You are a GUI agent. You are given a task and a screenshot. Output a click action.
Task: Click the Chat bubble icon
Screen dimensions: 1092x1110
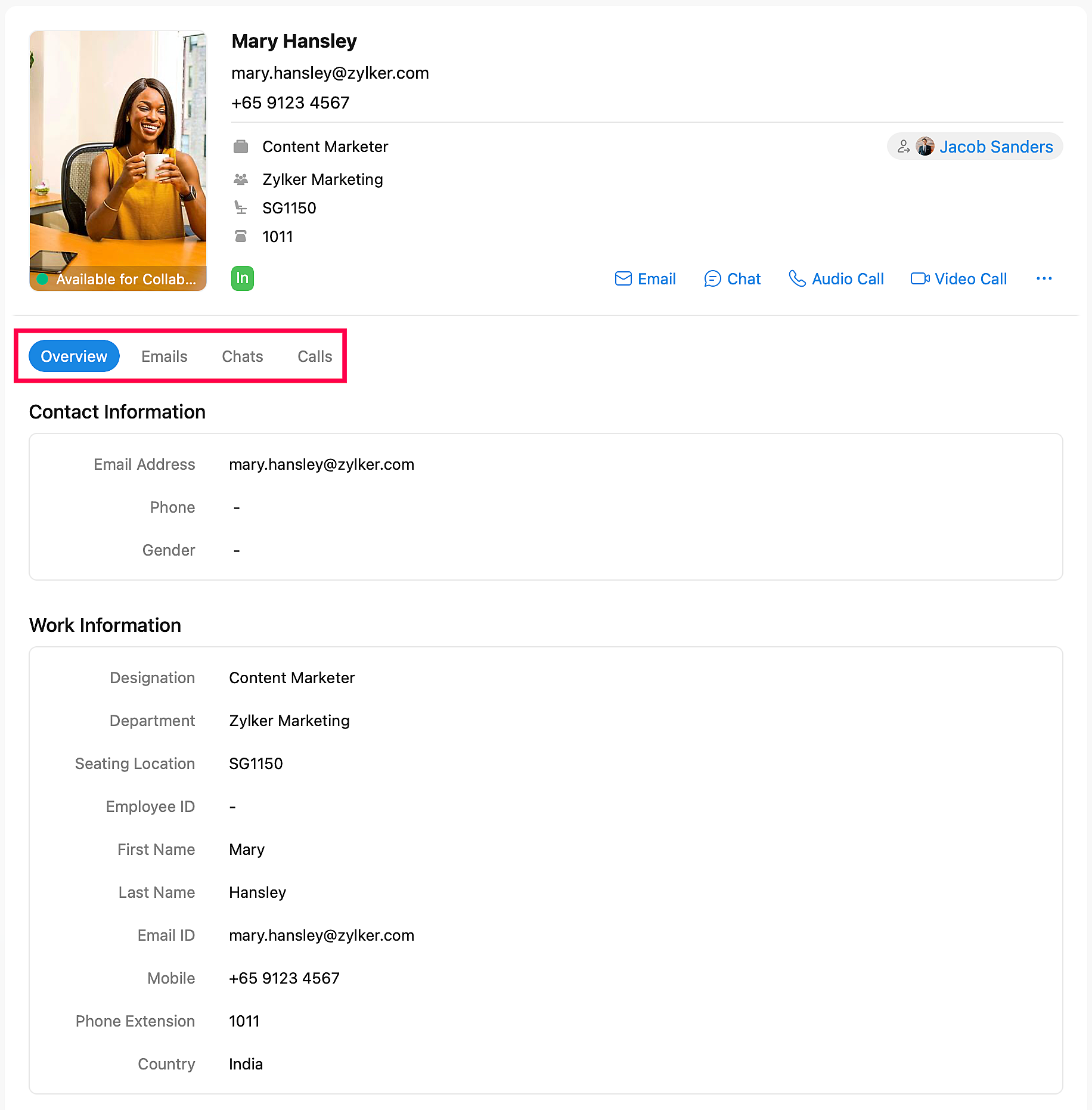point(712,278)
